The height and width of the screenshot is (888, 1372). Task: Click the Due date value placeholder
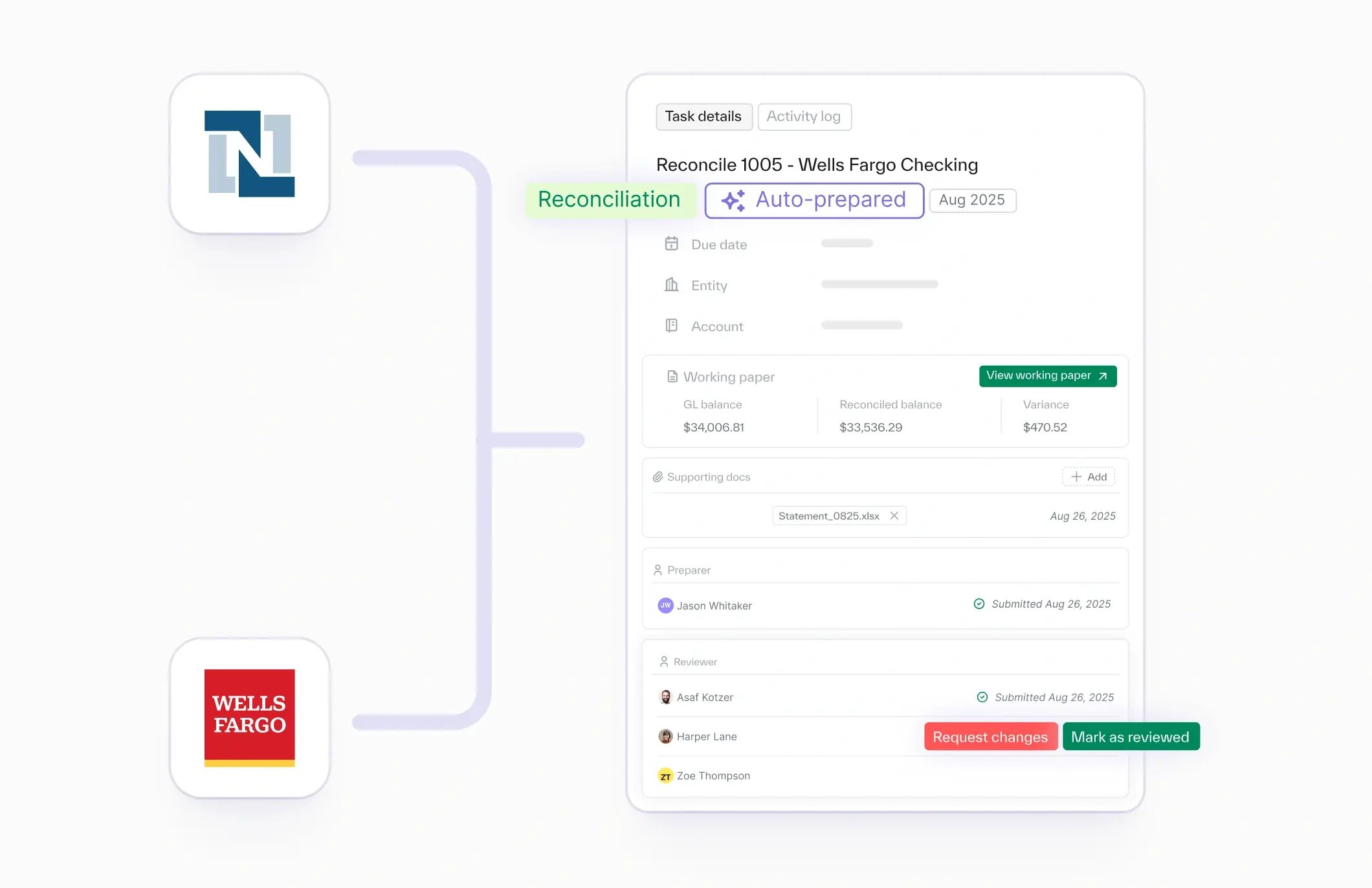847,243
